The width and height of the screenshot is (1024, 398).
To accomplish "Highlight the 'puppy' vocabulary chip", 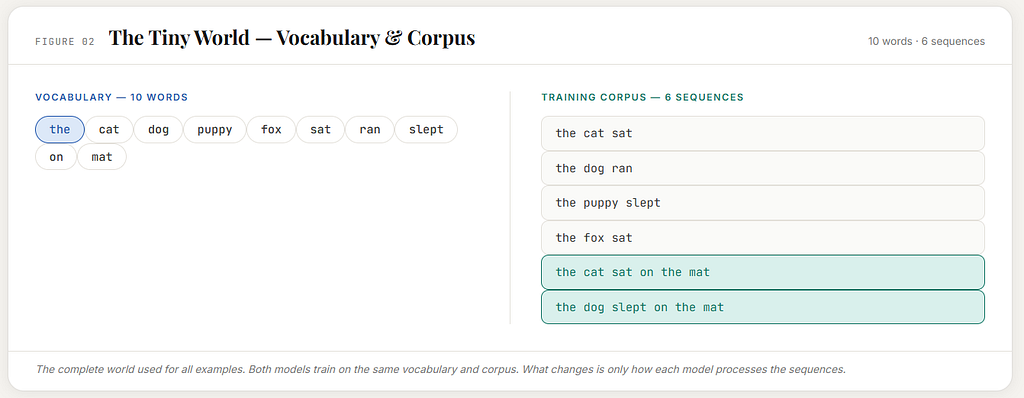I will click(x=214, y=129).
